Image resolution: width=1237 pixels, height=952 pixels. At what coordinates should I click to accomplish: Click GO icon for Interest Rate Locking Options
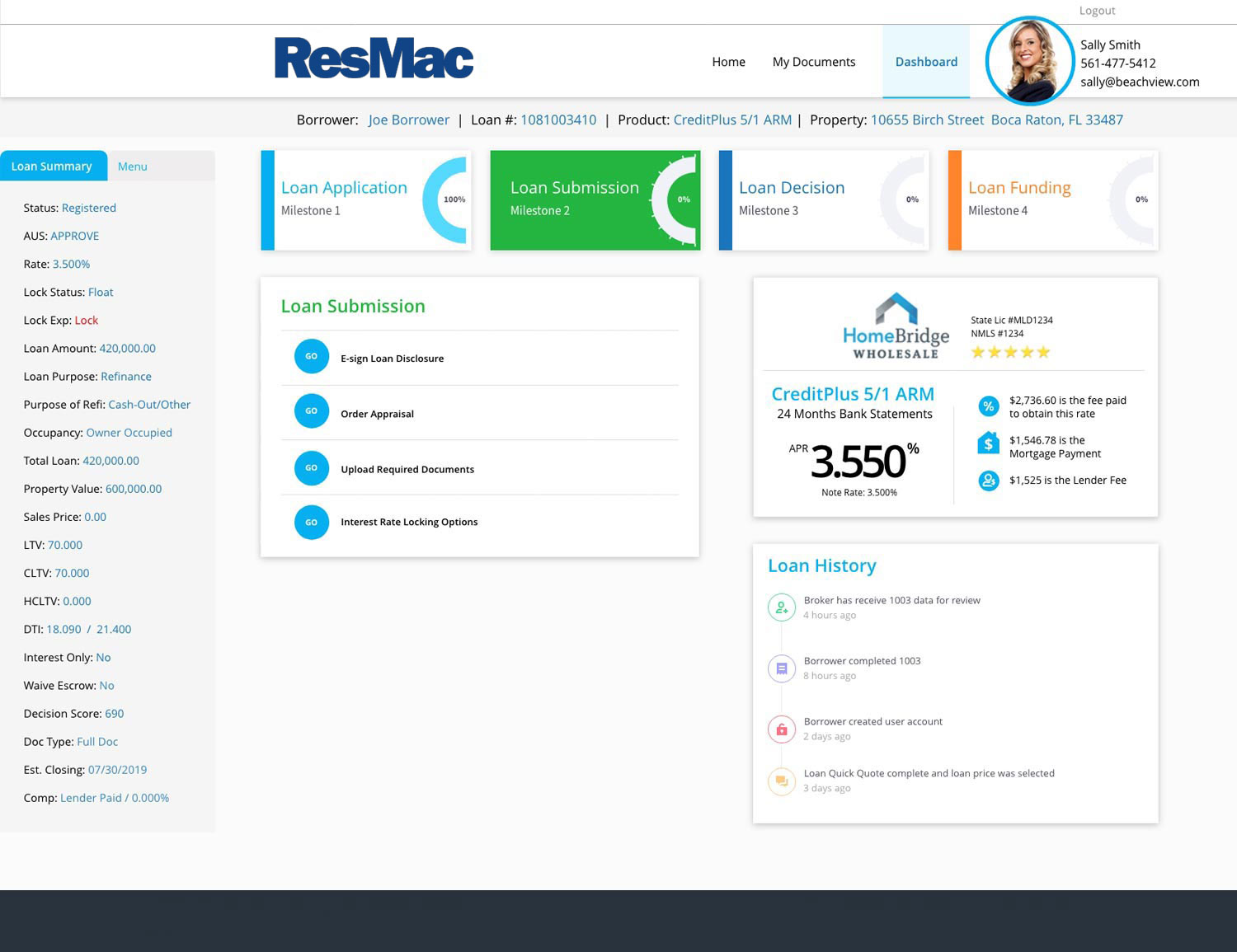click(x=311, y=523)
